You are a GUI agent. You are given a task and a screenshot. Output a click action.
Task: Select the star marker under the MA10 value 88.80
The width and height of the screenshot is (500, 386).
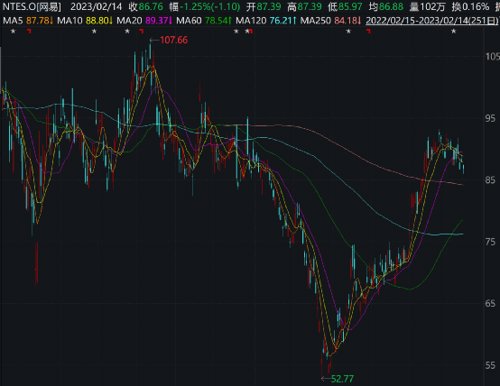[x=94, y=31]
